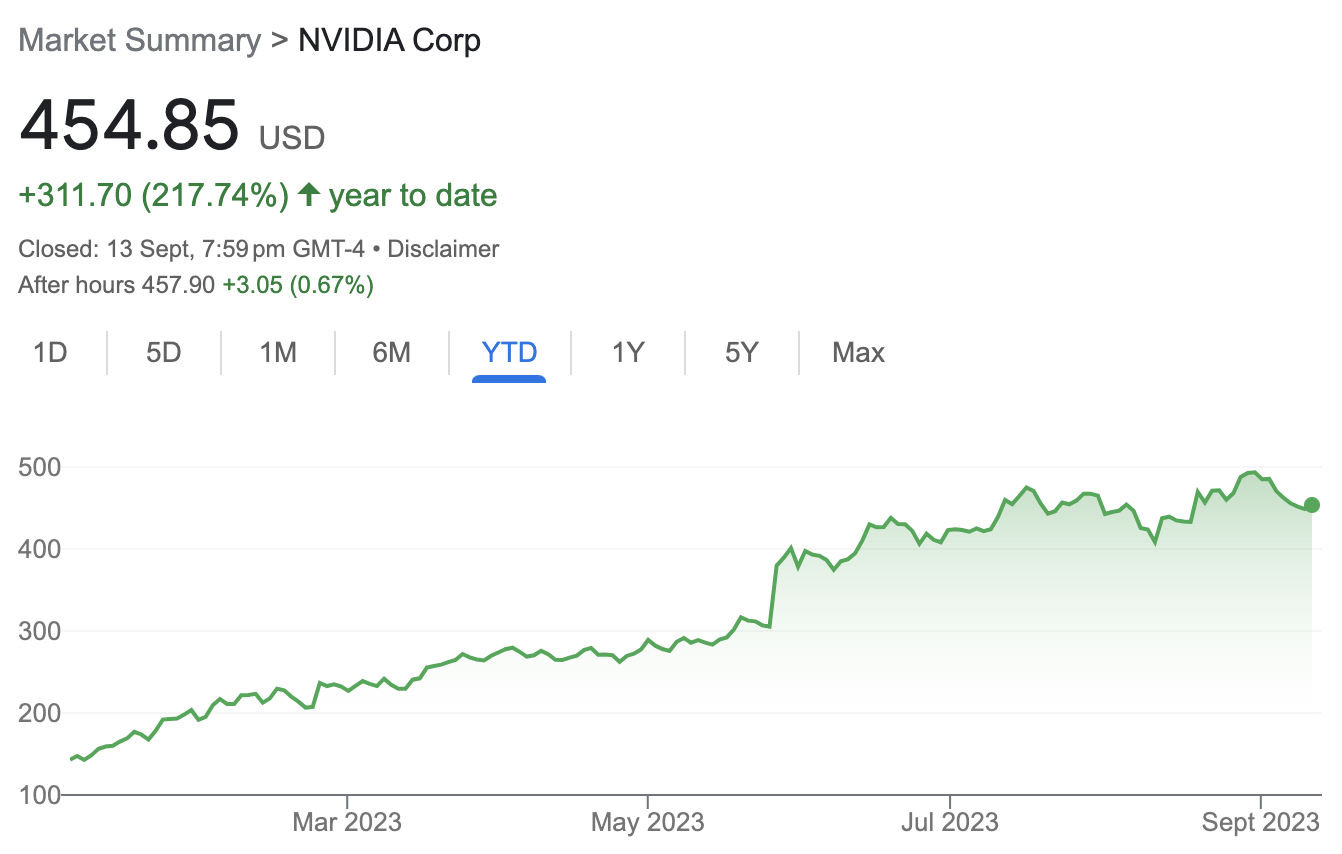
Task: Select the Max time range
Action: click(858, 352)
